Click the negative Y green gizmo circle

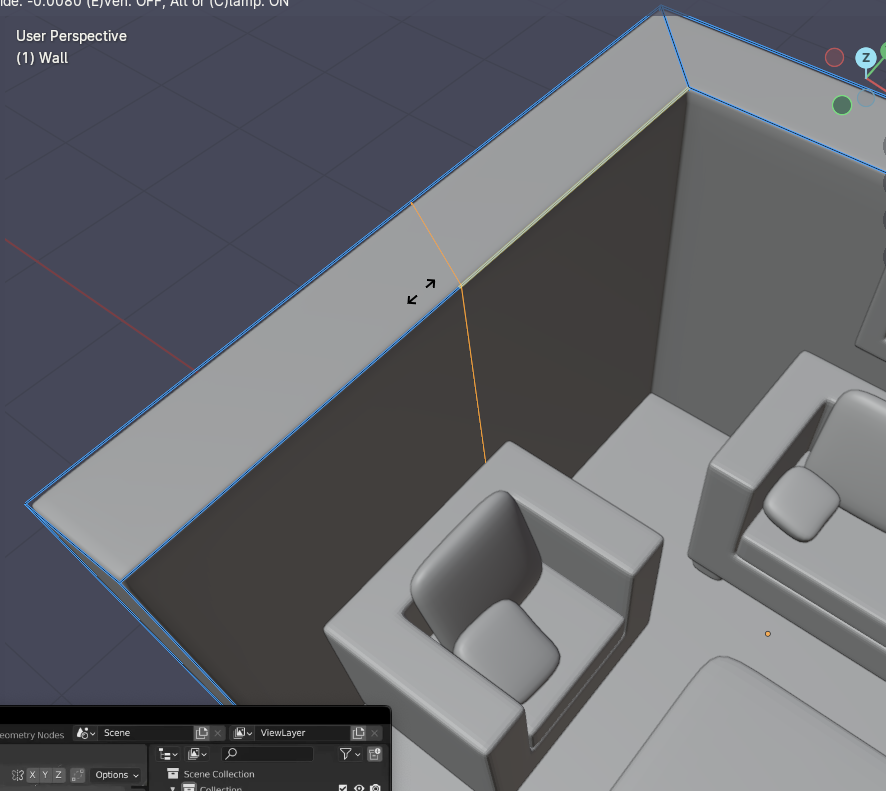click(x=842, y=105)
